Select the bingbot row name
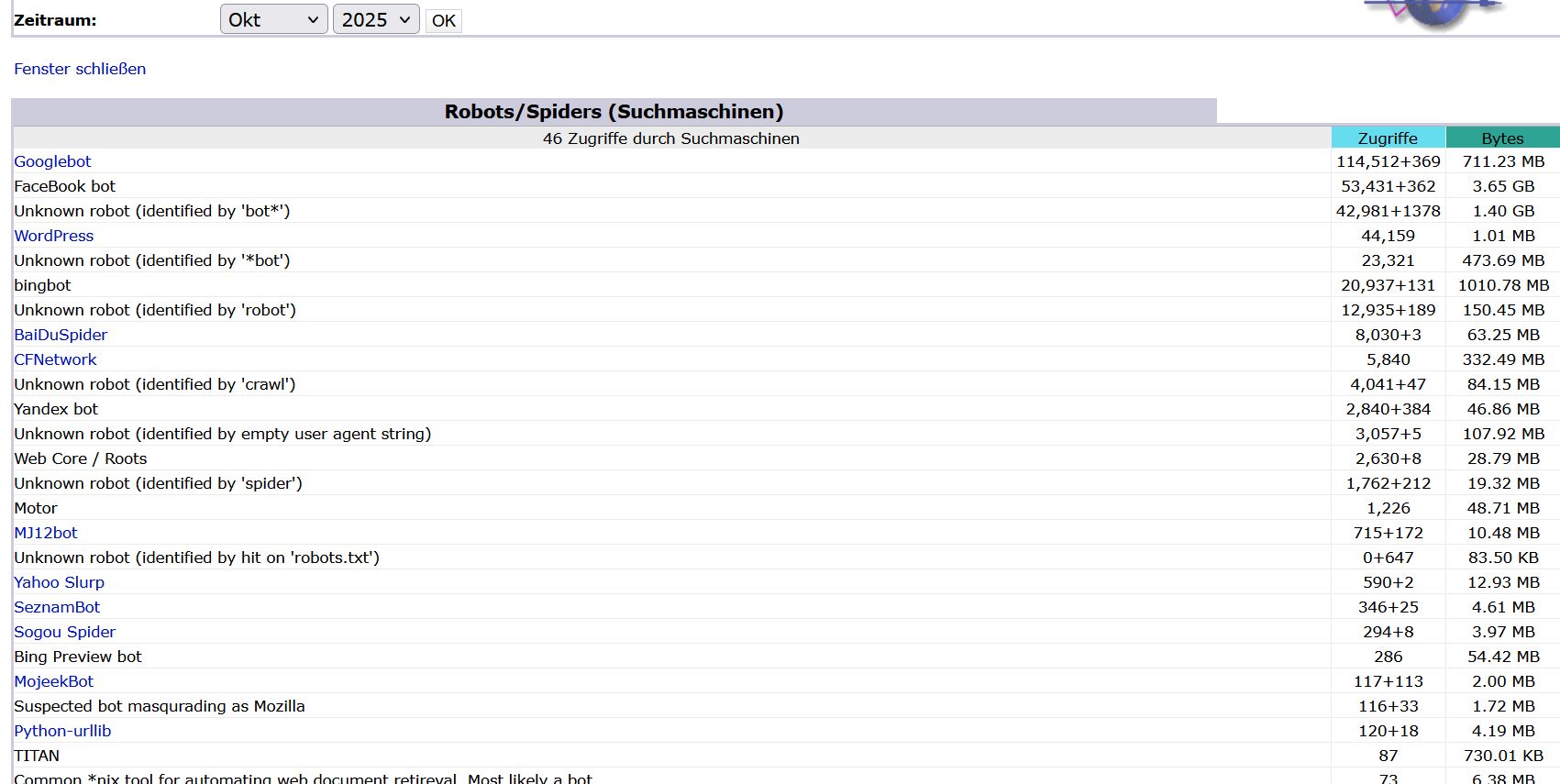Viewport: 1560px width, 784px height. point(42,285)
